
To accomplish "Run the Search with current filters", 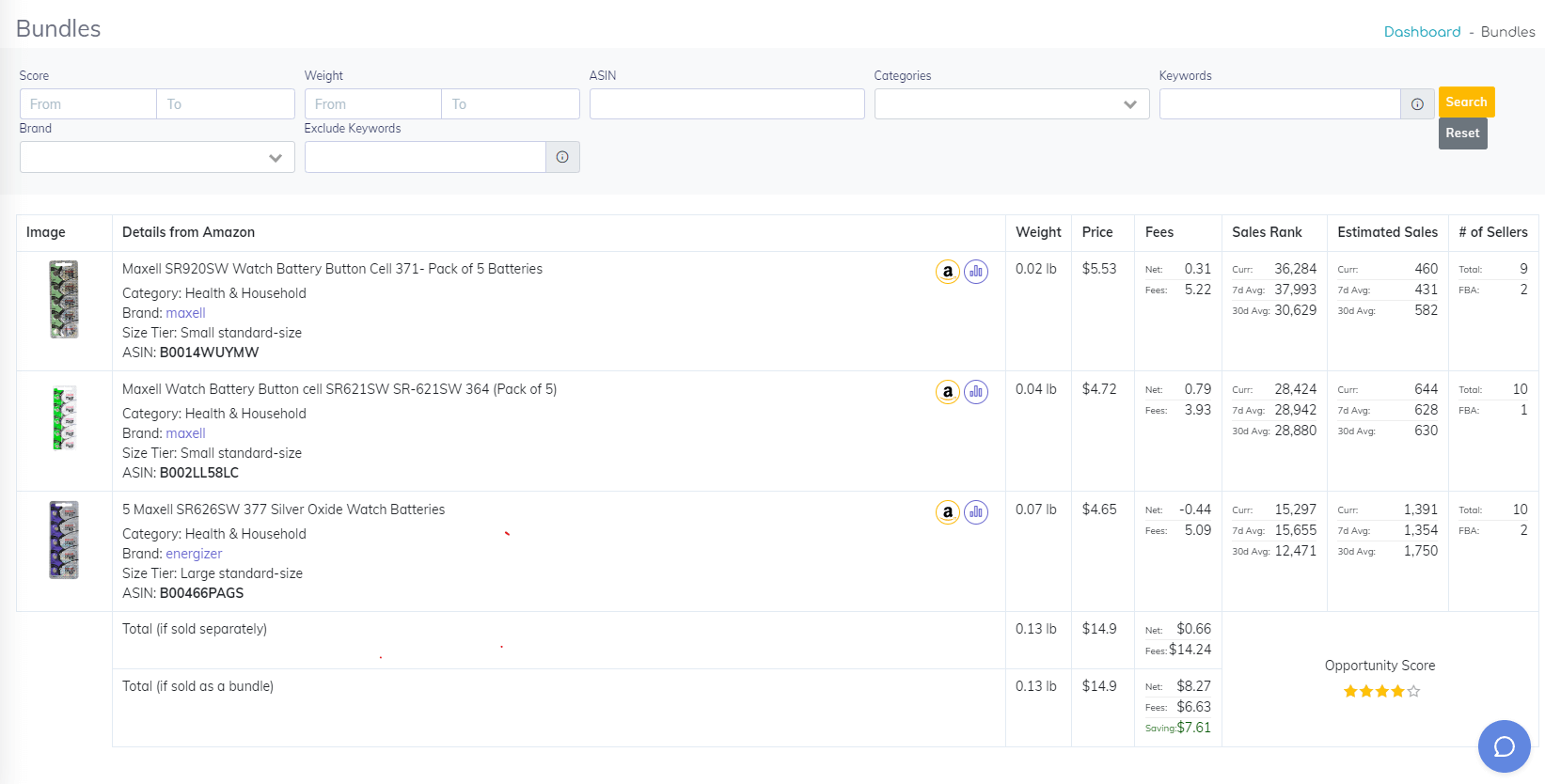I will tap(1466, 102).
